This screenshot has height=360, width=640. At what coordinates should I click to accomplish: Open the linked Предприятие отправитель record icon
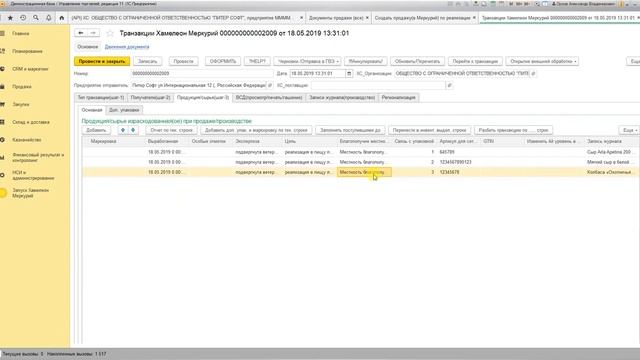(269, 85)
